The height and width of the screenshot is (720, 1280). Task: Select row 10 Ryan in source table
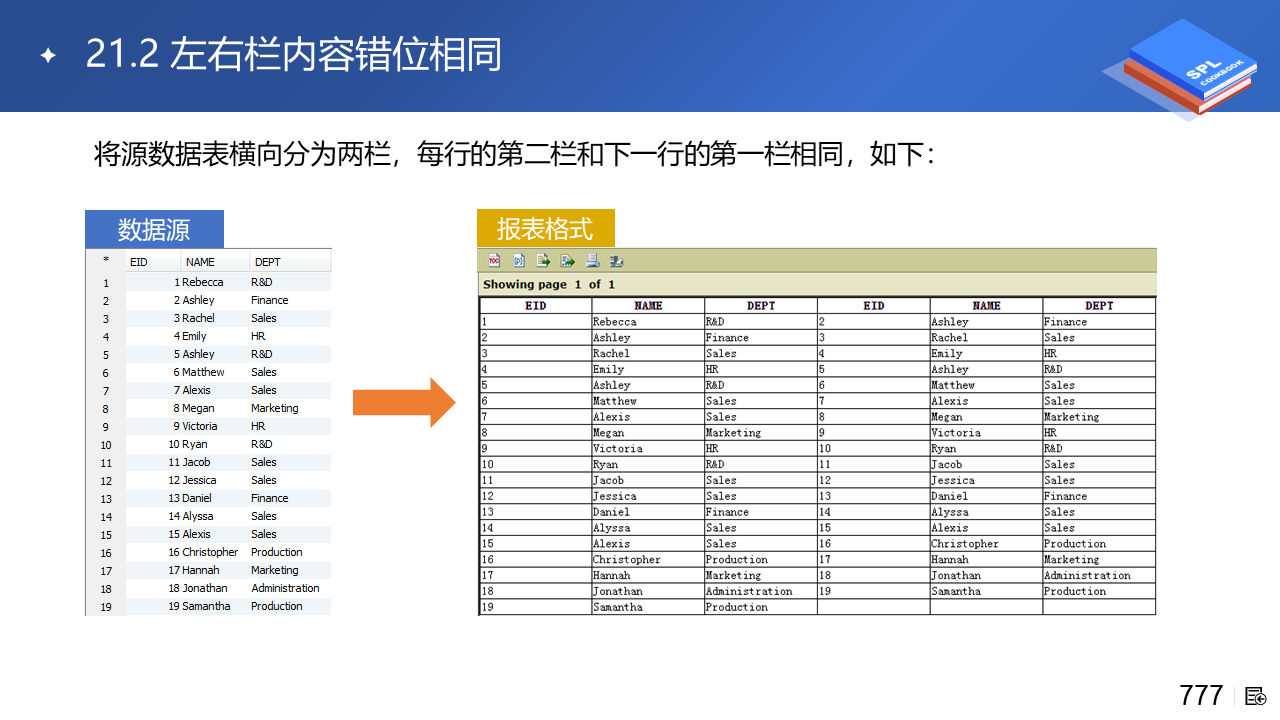click(x=195, y=444)
